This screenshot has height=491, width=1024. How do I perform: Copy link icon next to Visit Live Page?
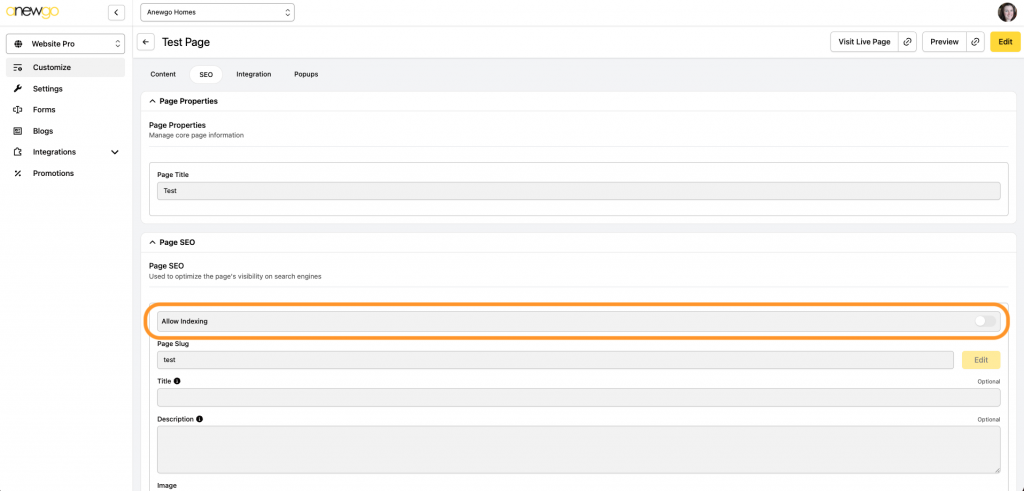click(x=907, y=42)
